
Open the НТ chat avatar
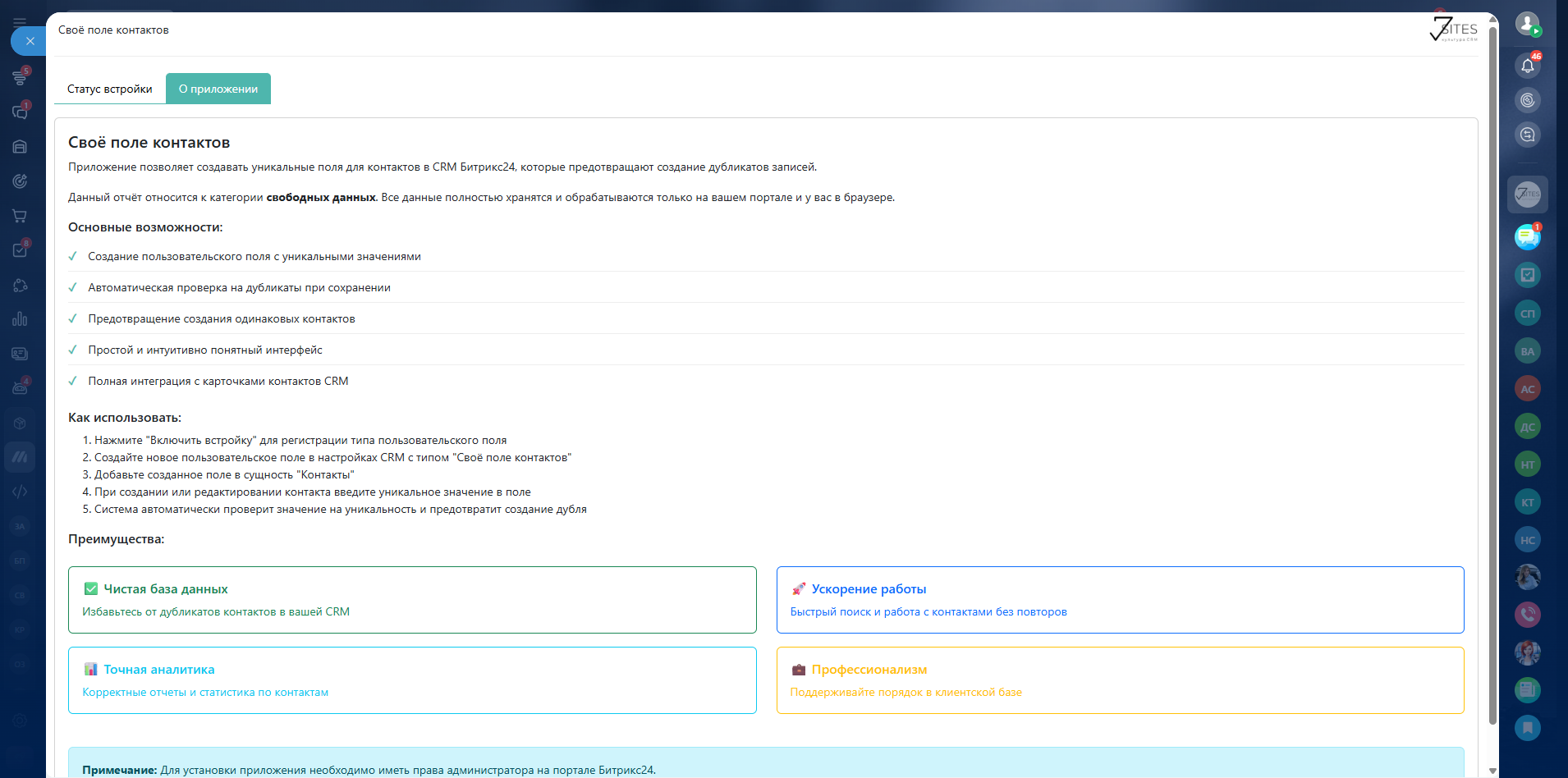pos(1528,464)
